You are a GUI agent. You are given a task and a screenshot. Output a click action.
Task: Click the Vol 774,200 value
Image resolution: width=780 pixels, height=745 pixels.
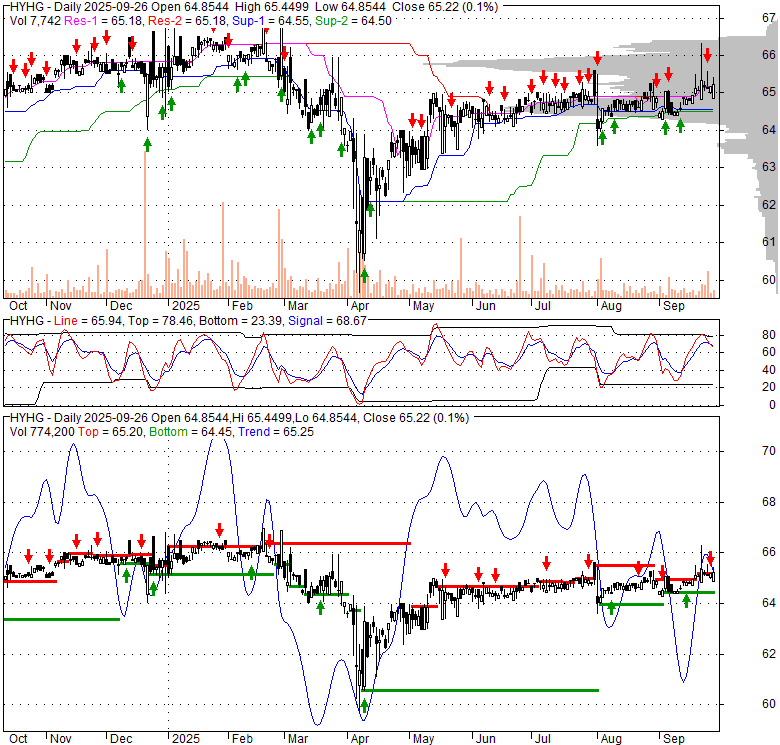[x=42, y=432]
